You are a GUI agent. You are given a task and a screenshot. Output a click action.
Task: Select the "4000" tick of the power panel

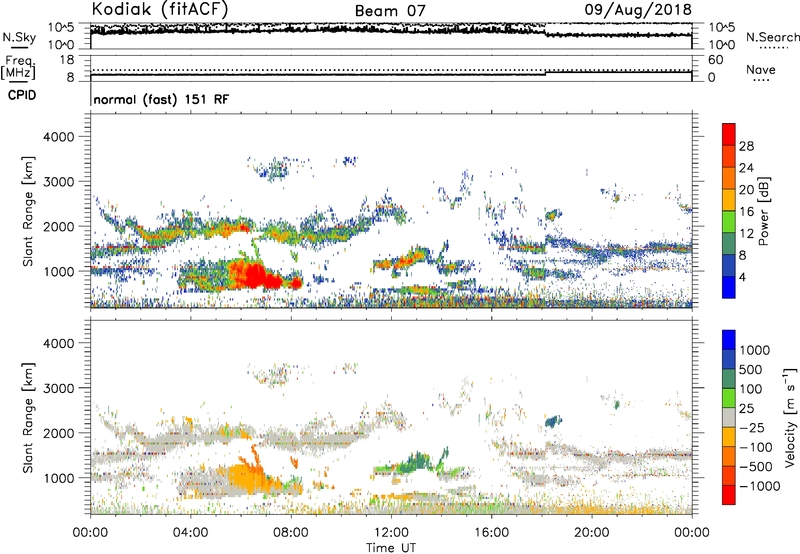(58, 137)
